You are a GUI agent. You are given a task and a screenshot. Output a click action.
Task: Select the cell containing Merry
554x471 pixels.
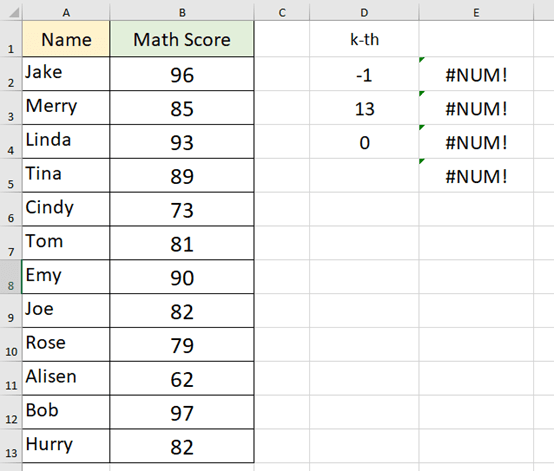click(x=66, y=107)
